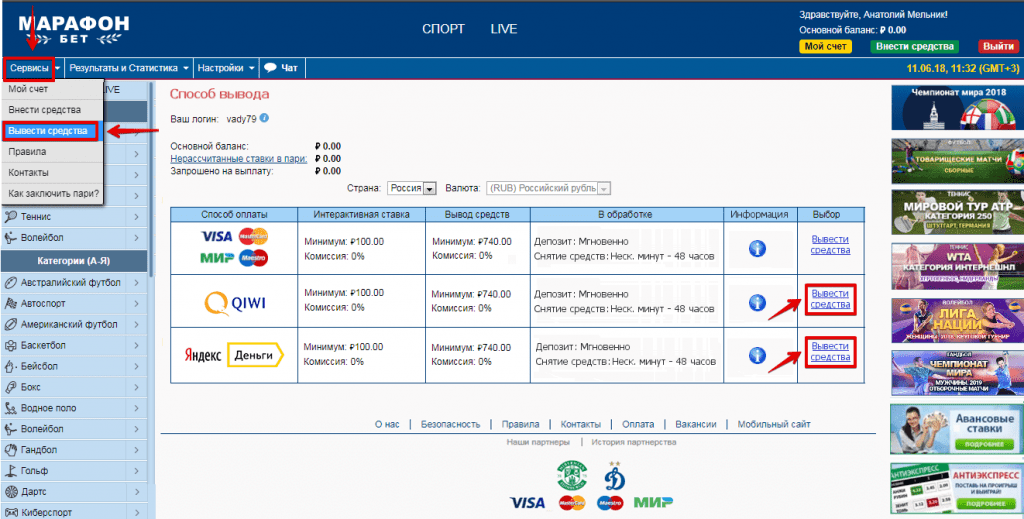Click Вывести средства link for VISA row
The width and height of the screenshot is (1024, 519).
tap(831, 245)
